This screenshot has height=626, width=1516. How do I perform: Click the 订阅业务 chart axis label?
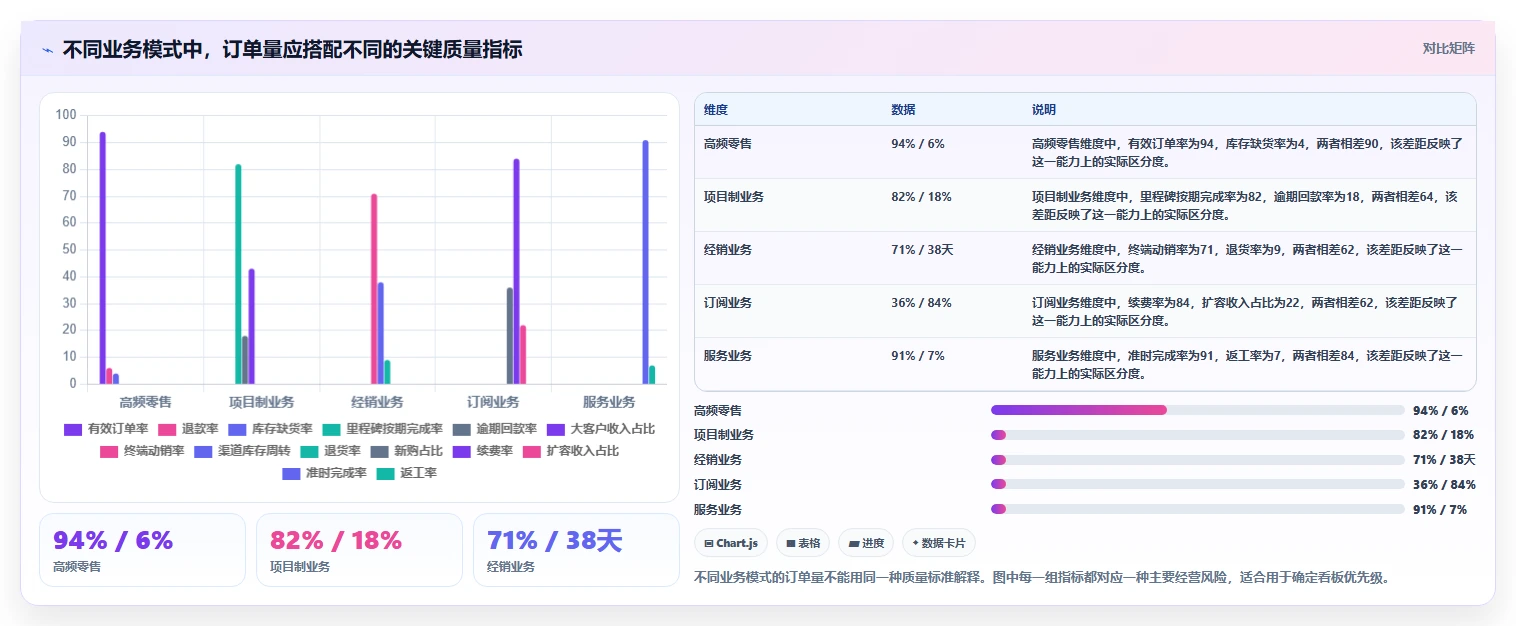point(493,402)
